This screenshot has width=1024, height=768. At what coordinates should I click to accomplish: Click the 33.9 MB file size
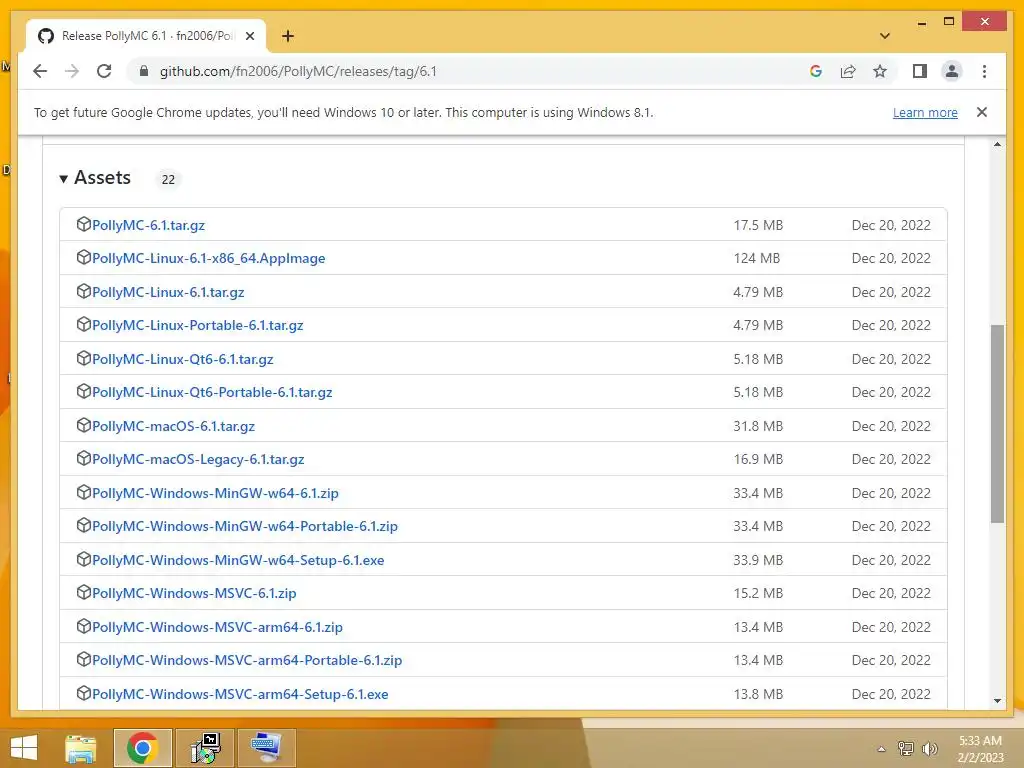click(x=758, y=560)
